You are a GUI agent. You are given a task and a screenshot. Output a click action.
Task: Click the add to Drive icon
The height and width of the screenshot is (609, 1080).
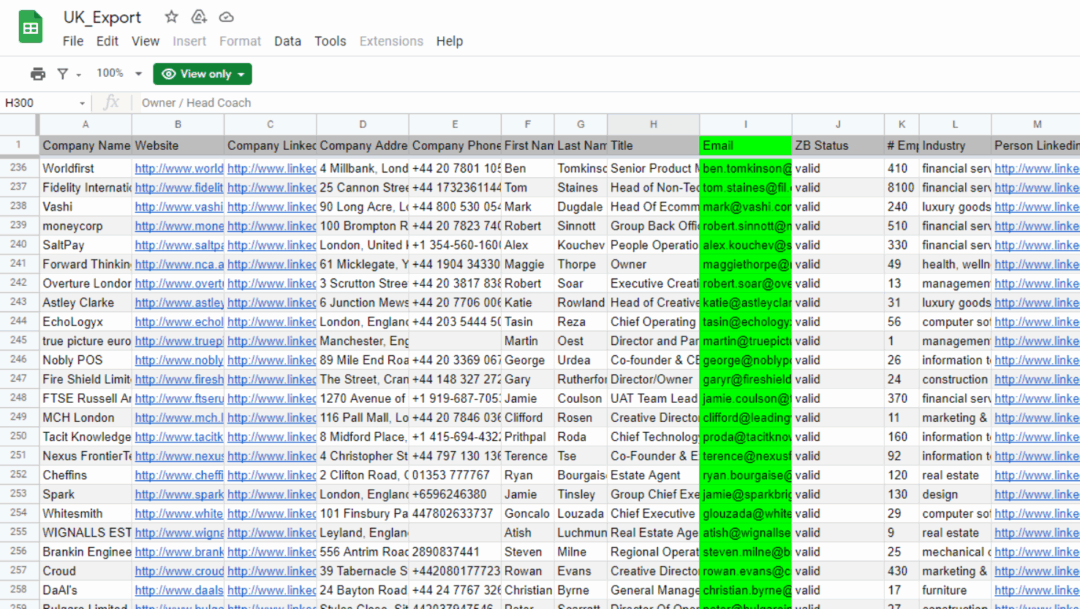[x=198, y=17]
